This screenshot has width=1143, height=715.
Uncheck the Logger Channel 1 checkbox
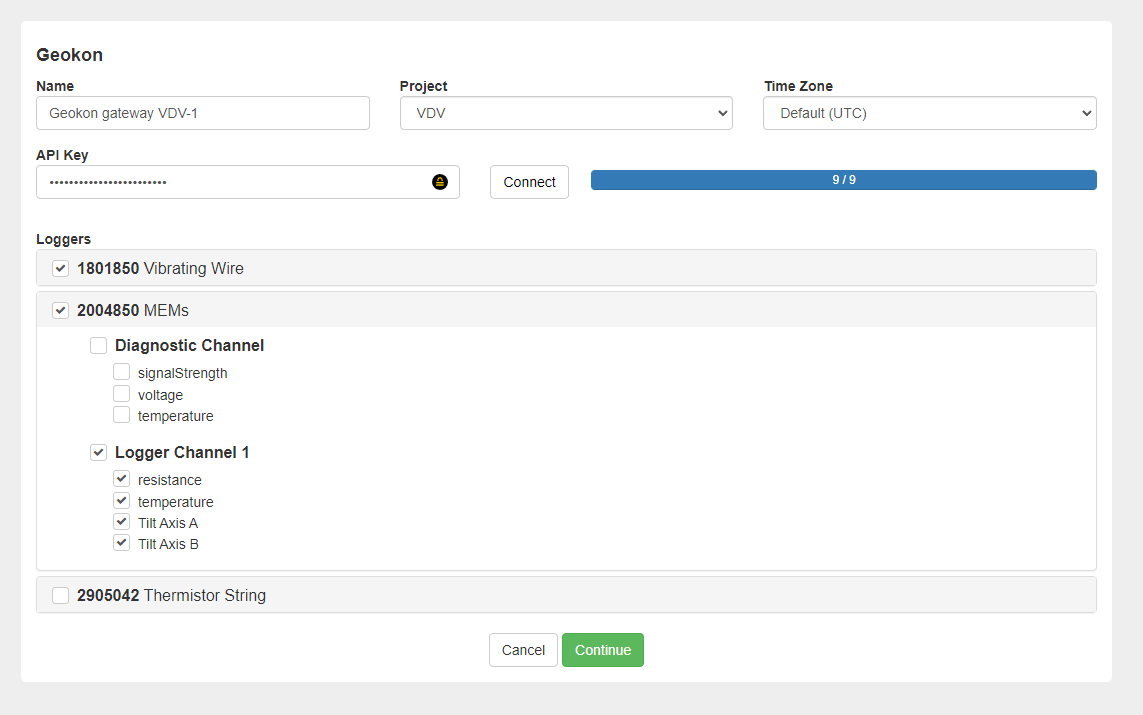pos(98,453)
